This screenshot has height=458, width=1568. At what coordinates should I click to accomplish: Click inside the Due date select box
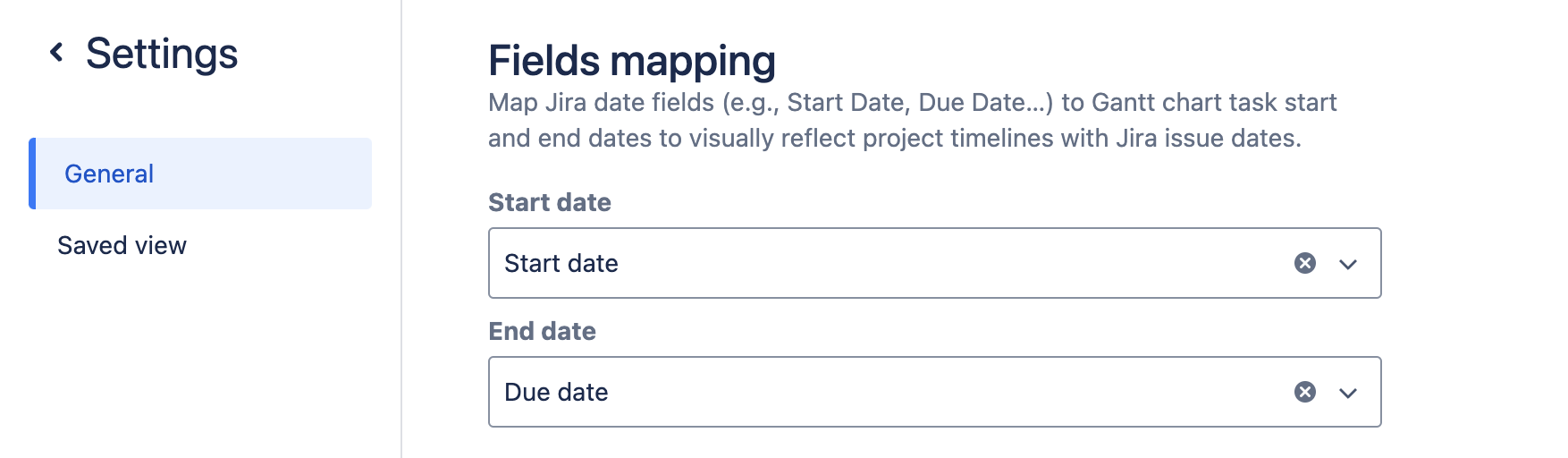(894, 392)
